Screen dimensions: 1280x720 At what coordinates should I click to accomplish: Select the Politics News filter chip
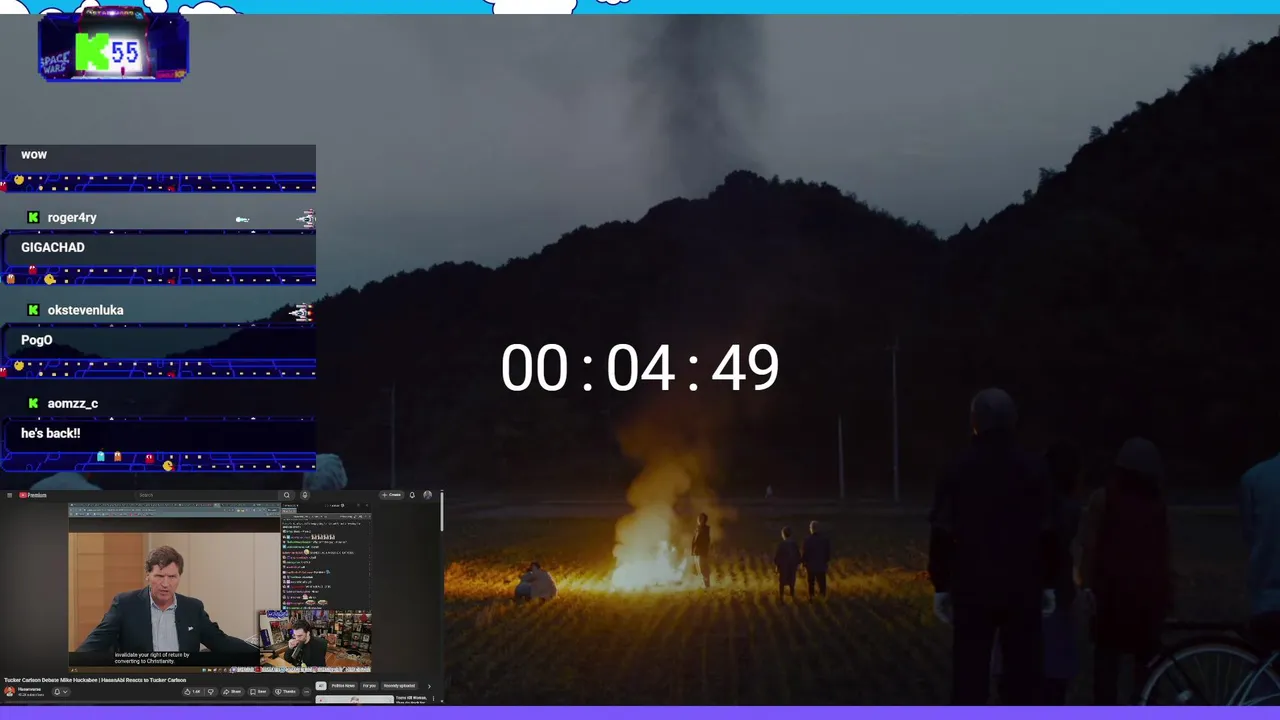[x=343, y=686]
